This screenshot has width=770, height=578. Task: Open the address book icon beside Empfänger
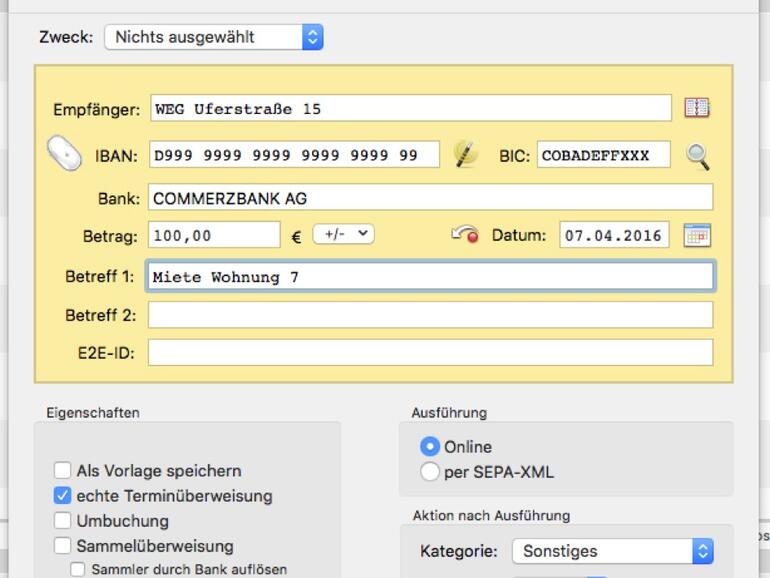coord(697,108)
